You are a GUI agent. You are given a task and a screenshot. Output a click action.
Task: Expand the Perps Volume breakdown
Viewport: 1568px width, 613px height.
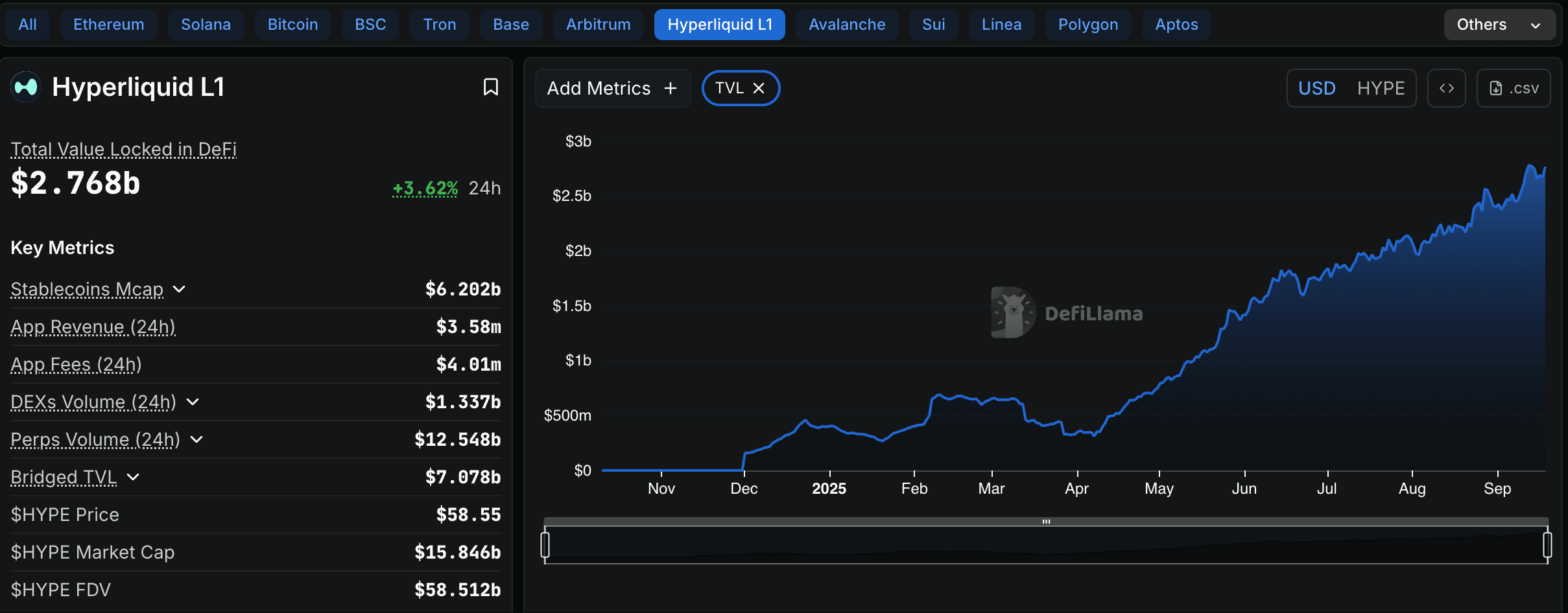pos(197,440)
